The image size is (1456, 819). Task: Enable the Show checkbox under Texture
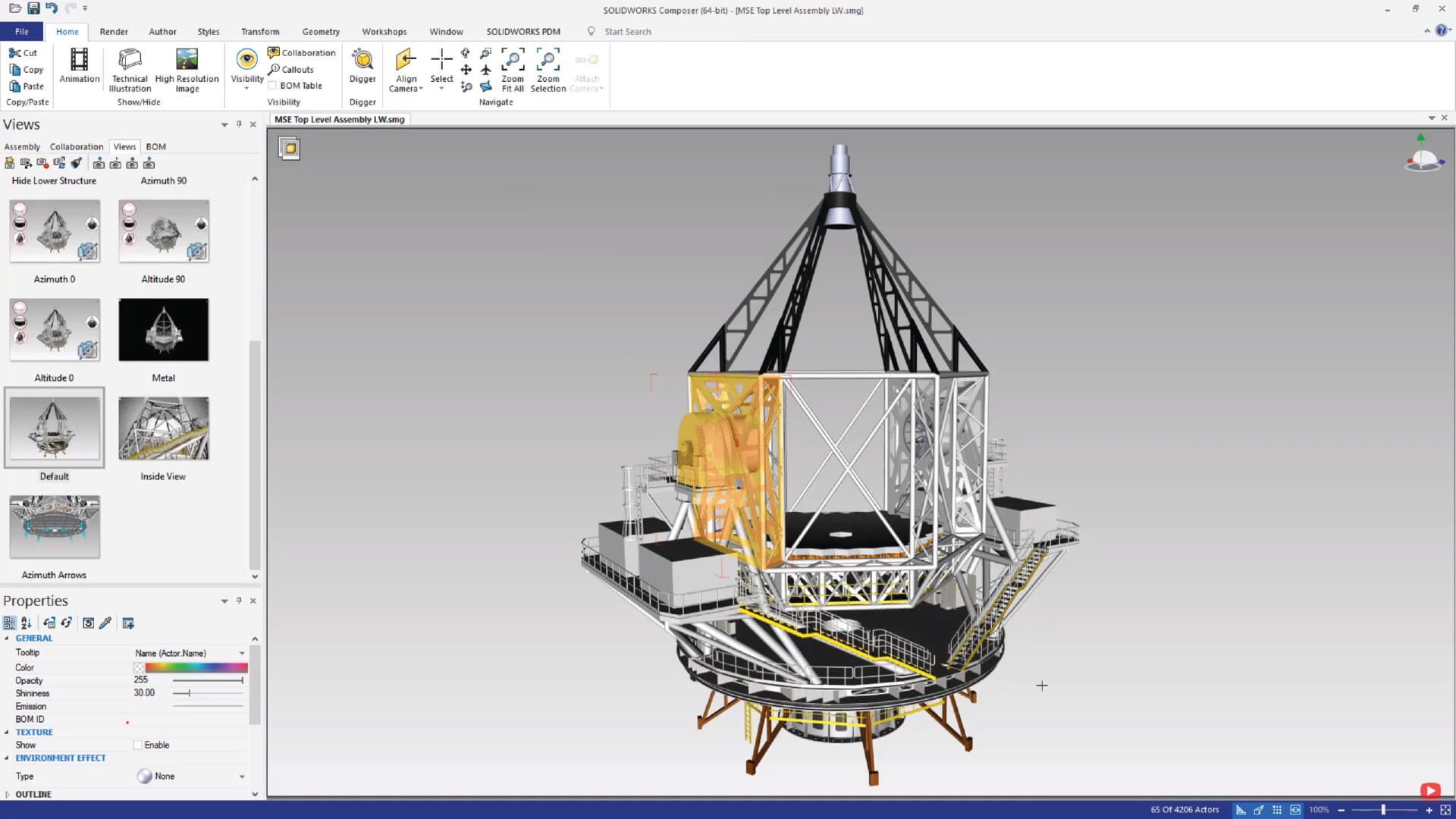[136, 745]
